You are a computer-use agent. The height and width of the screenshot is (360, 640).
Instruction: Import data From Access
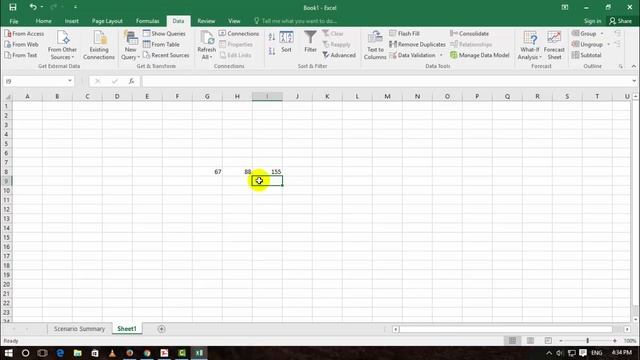(24, 33)
